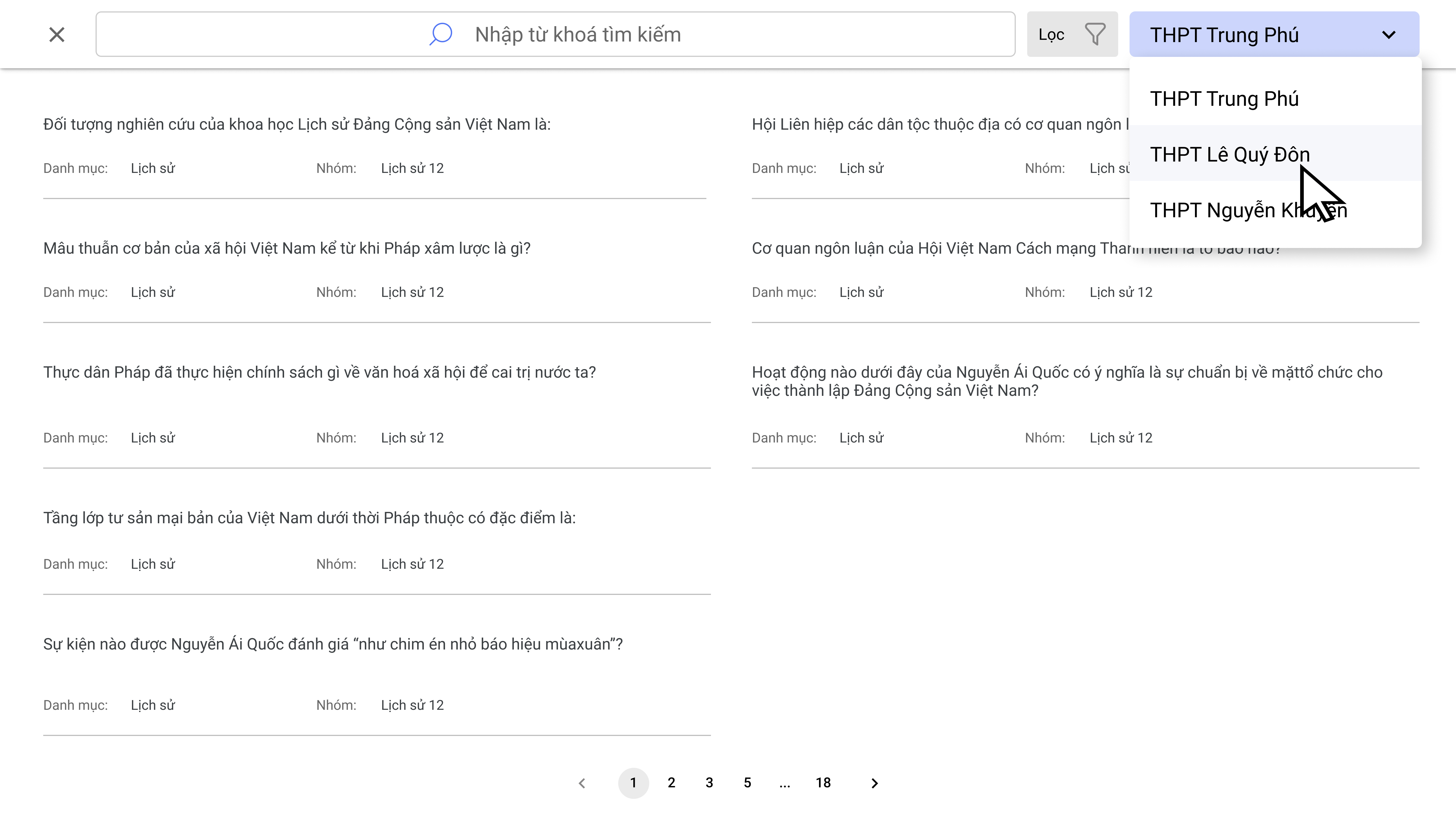Open question about Đối tượng nghiên cứu
Viewport: 1456px width, 819px height.
[x=297, y=124]
